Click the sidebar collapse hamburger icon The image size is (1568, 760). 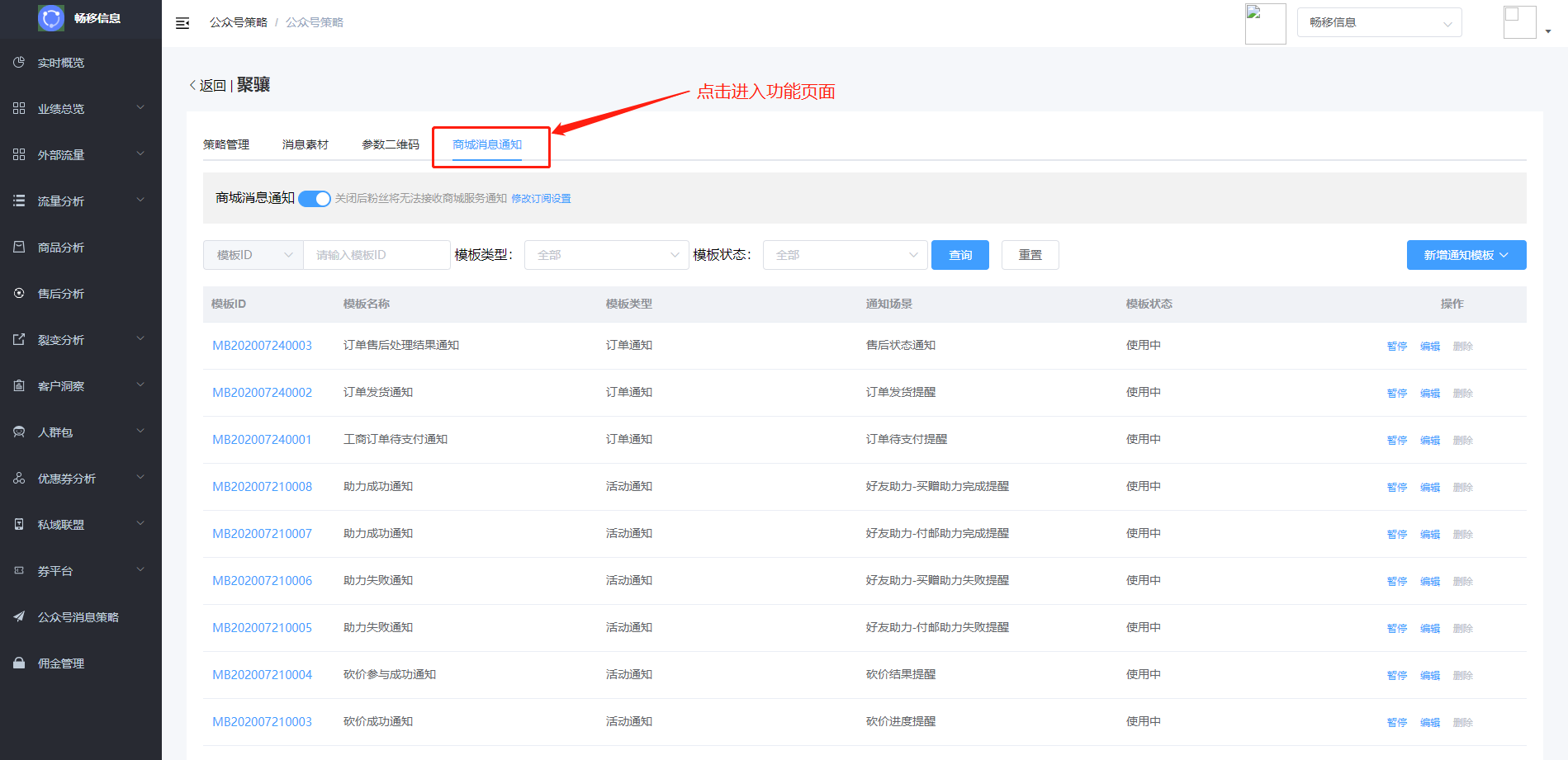click(182, 23)
